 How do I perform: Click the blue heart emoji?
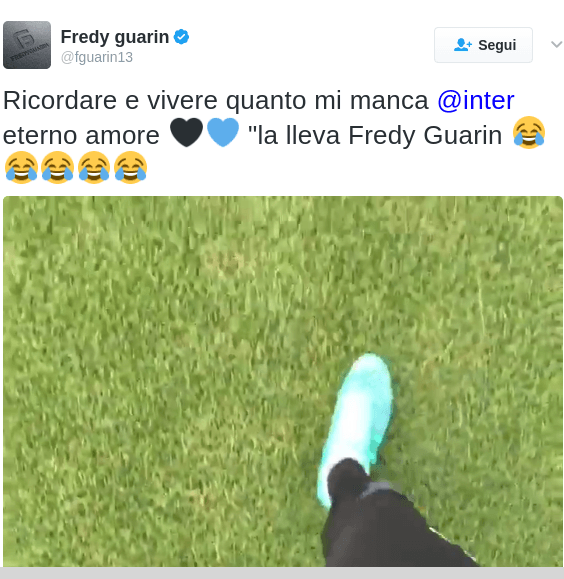pos(223,132)
